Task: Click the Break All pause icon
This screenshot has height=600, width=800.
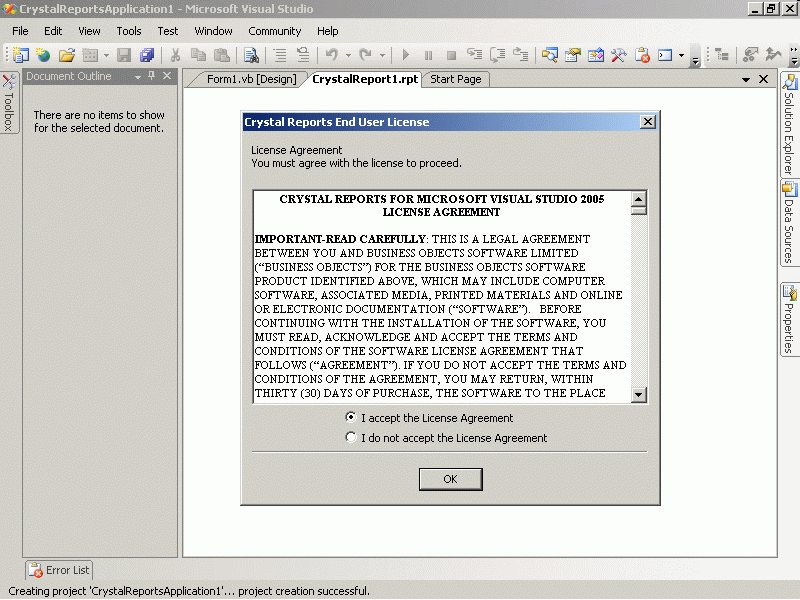Action: (x=428, y=55)
